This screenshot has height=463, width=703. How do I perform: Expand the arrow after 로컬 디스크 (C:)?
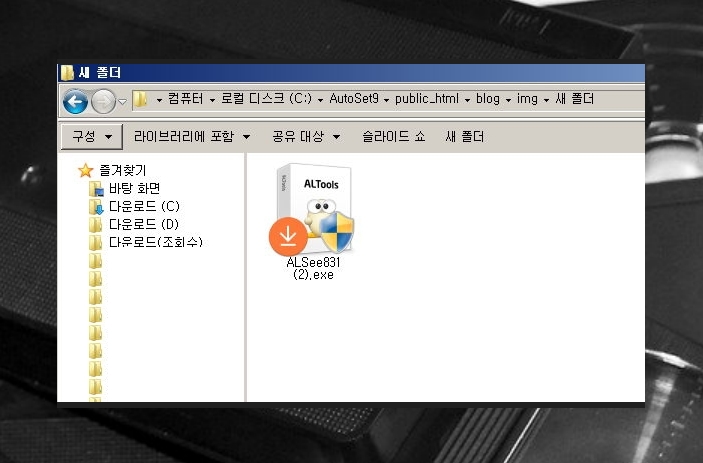321,100
